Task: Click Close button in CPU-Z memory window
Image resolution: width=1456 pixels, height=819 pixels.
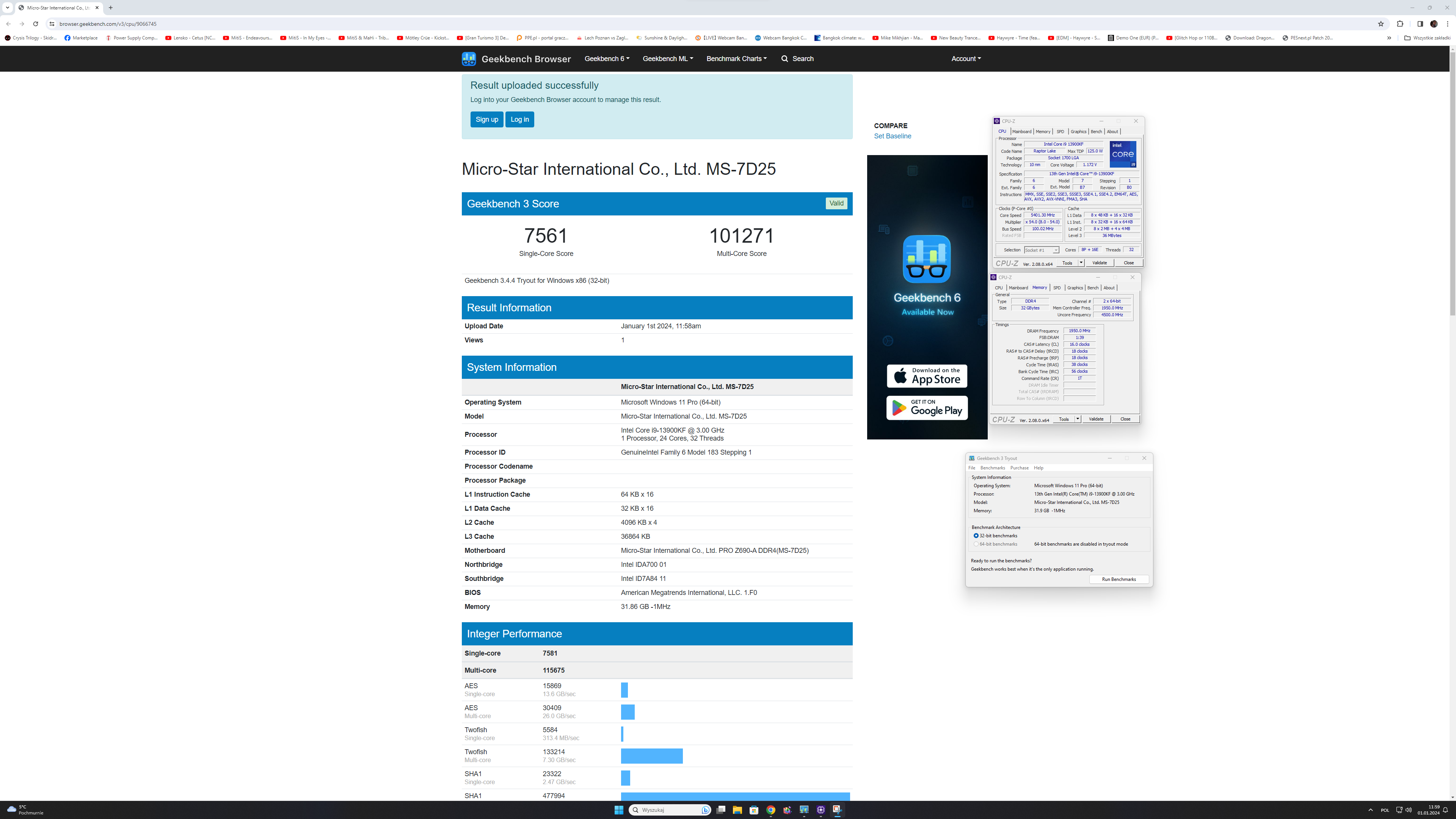Action: click(1125, 419)
